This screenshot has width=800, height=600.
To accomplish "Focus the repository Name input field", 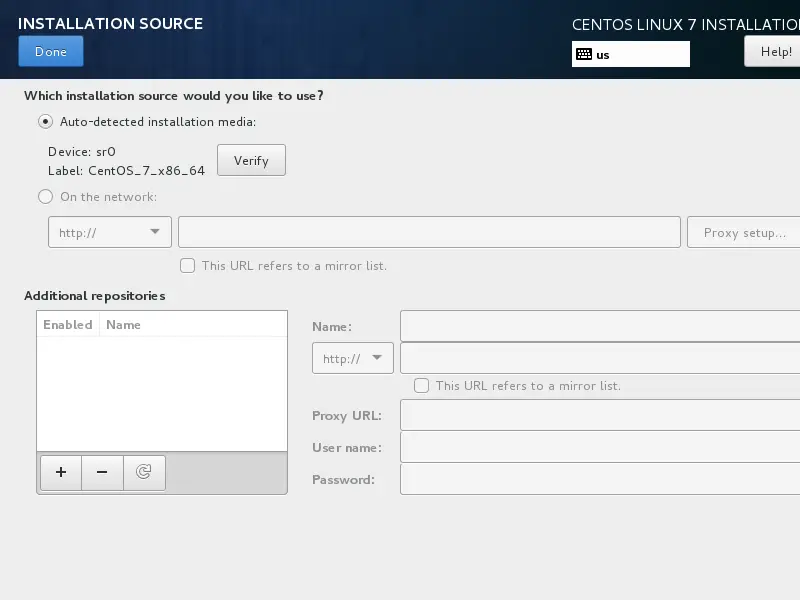I will click(x=600, y=326).
